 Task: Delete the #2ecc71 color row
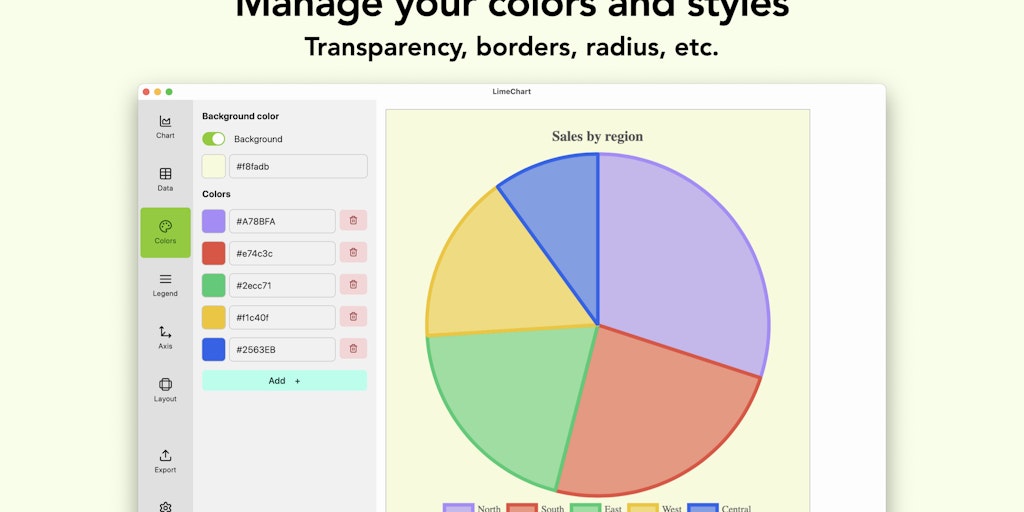353,285
